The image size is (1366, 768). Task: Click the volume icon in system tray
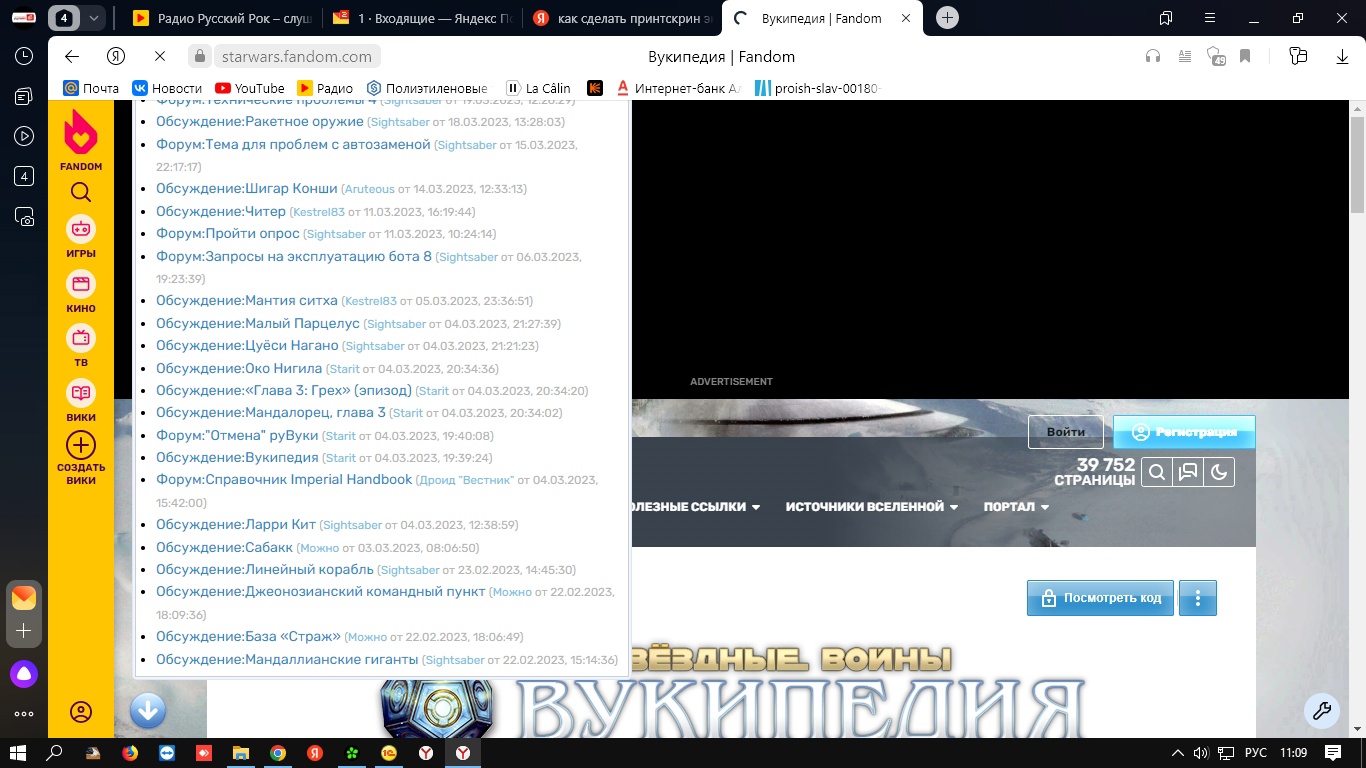pos(1201,753)
